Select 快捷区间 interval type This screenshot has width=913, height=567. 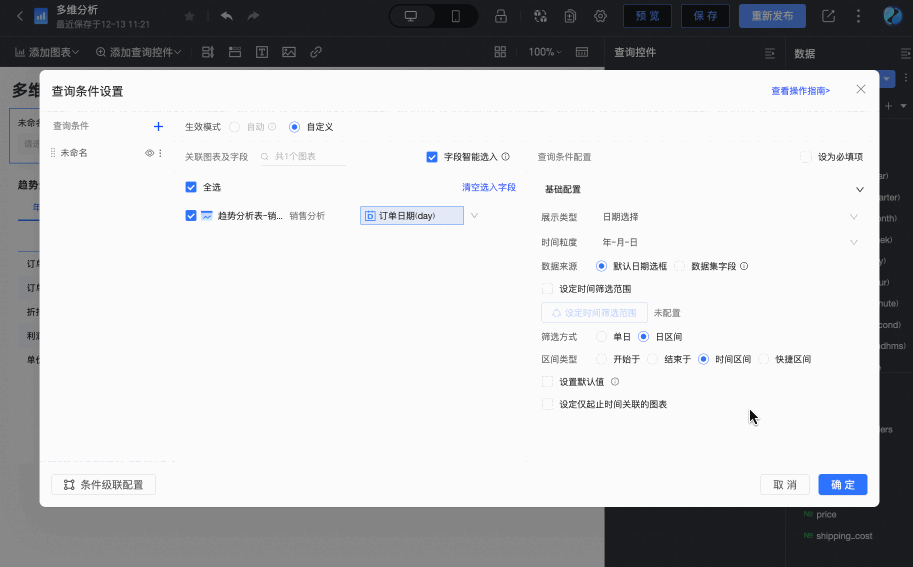[x=764, y=359]
